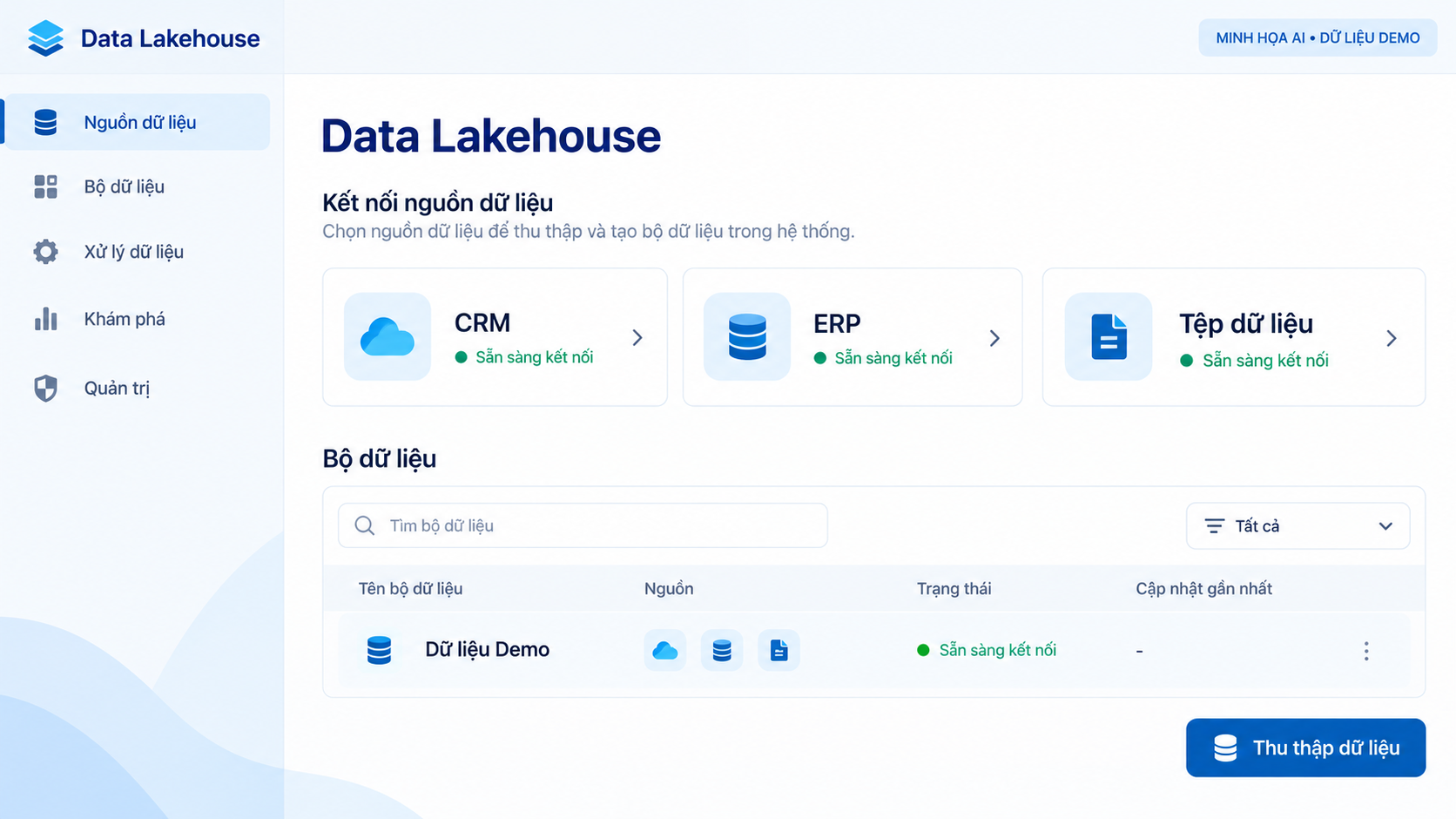Click the ERP database icon
This screenshot has height=819, width=1456.
pos(747,336)
